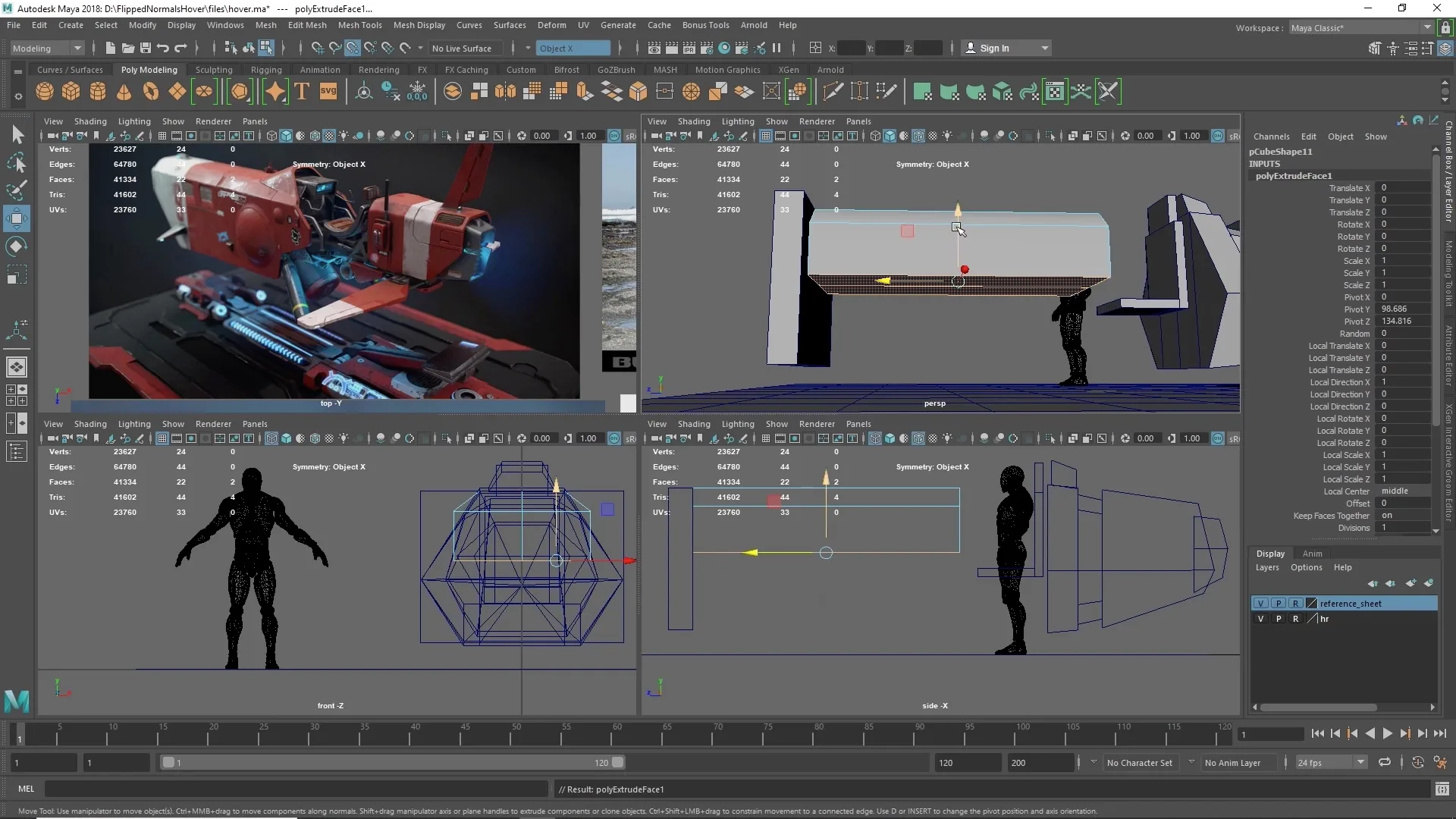Toggle the R flag on reference_sheet layer
The width and height of the screenshot is (1456, 819).
pos(1295,603)
